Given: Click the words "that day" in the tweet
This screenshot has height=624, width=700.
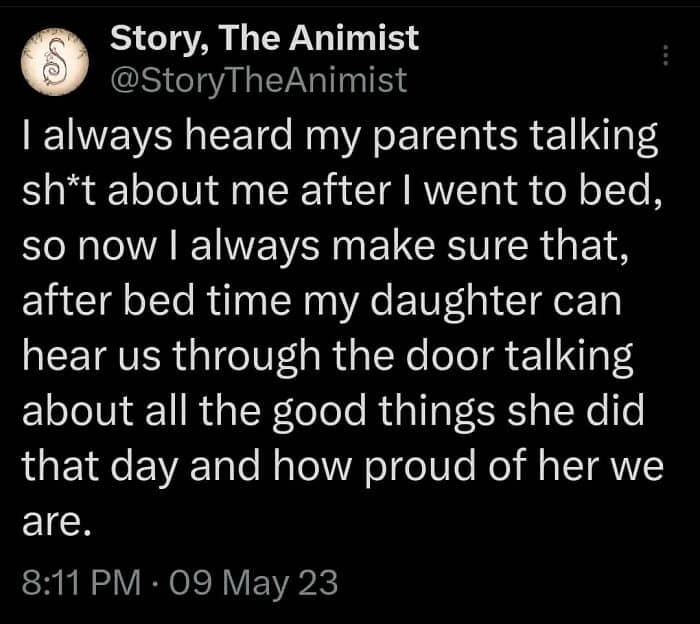Looking at the screenshot, I should [99, 468].
